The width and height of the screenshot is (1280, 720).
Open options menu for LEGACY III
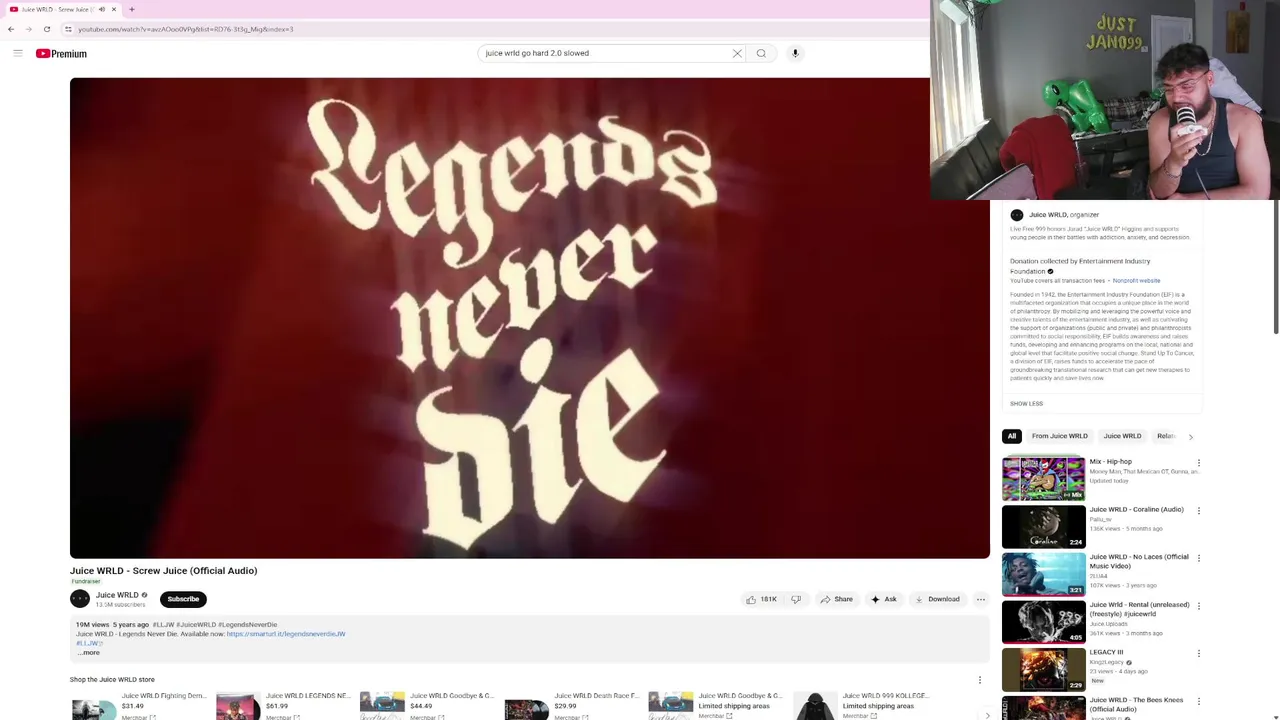click(x=1199, y=654)
